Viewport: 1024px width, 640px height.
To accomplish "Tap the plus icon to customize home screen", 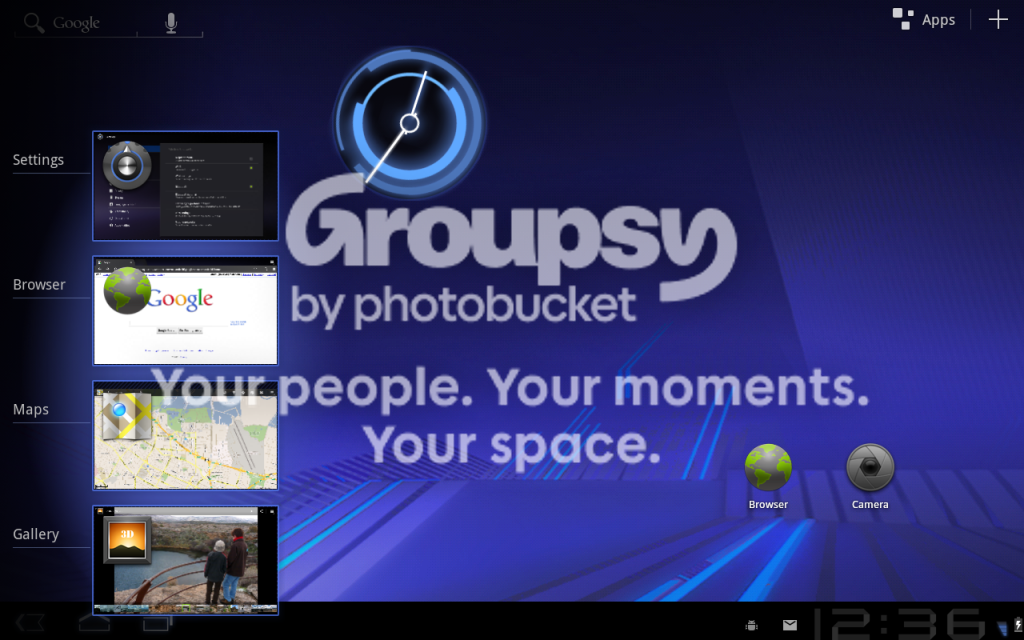I will point(998,20).
